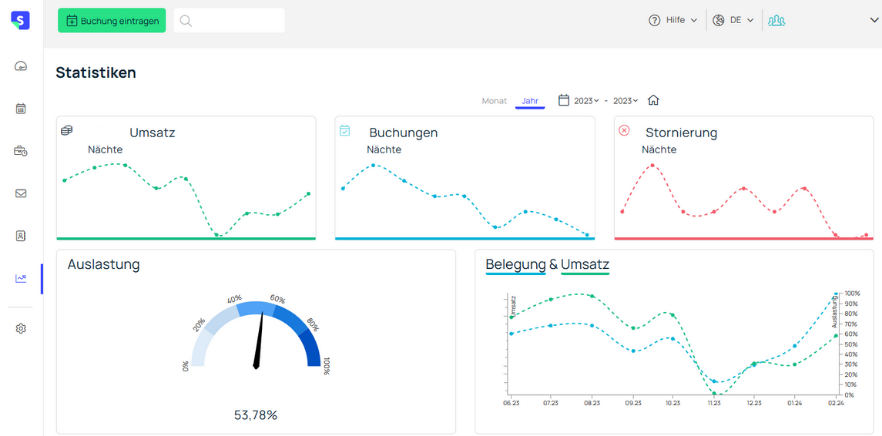882x436 pixels.
Task: Open the mail envelope sidebar icon
Action: pyautogui.click(x=21, y=194)
